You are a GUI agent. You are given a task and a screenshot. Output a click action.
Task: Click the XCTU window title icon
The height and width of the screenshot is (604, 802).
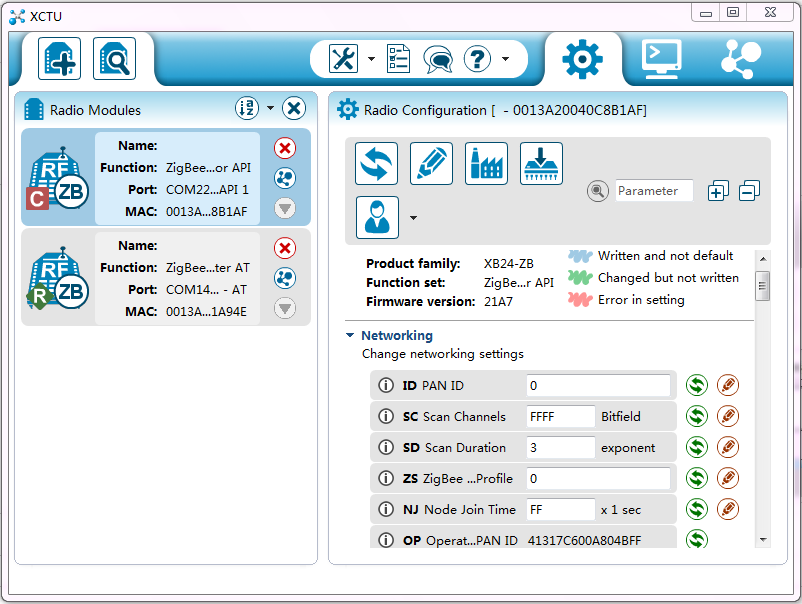(x=17, y=17)
